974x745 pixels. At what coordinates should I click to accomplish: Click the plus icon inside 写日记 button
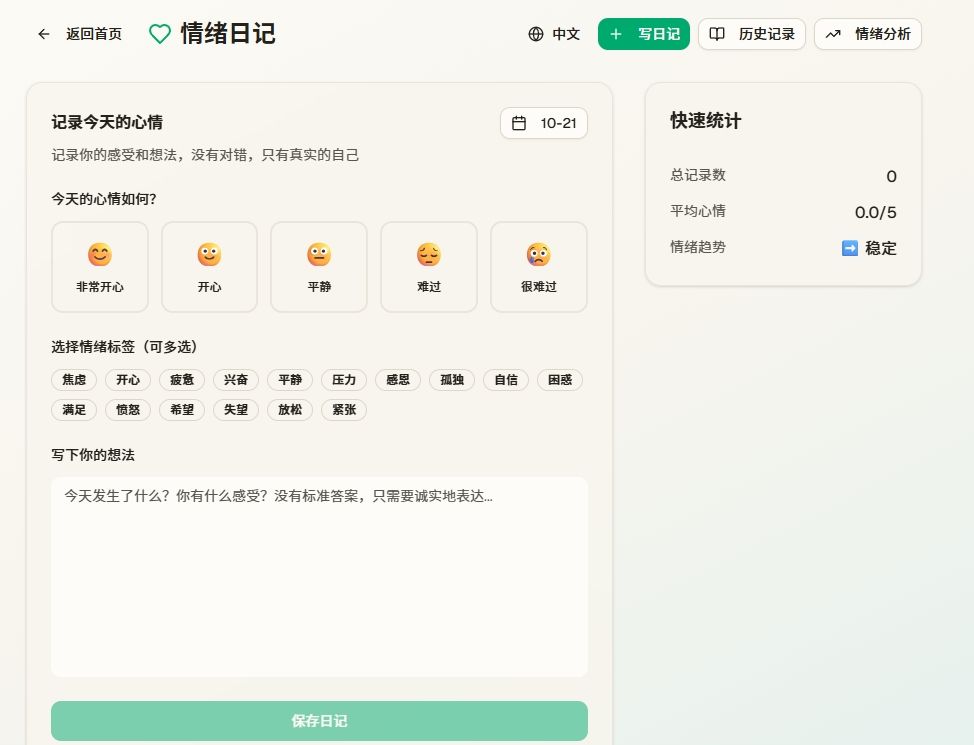(615, 33)
